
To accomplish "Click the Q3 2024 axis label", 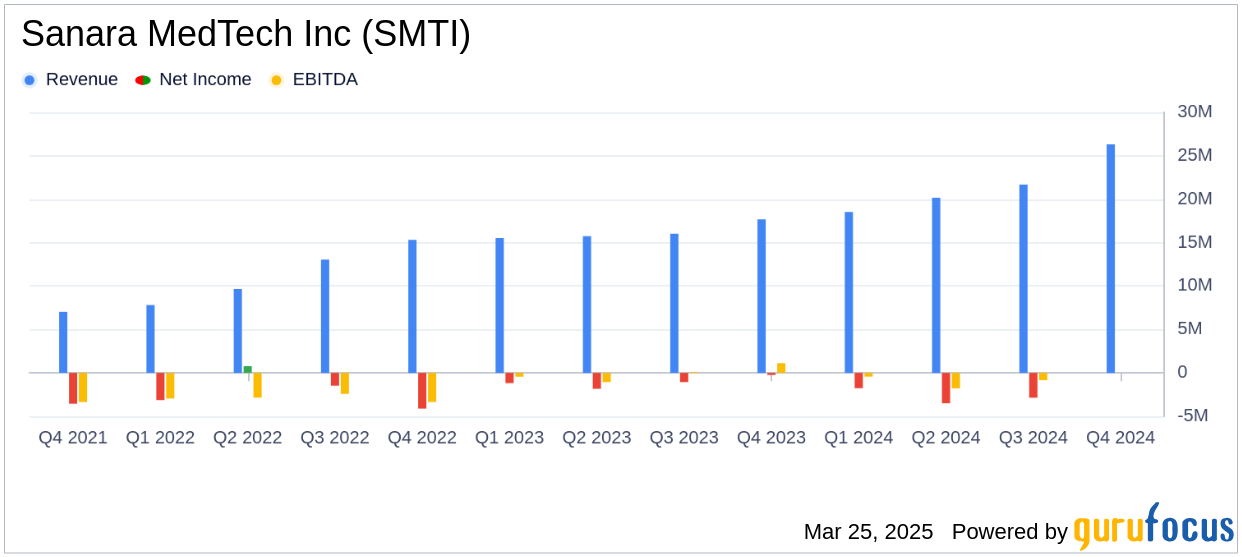I will [x=1033, y=438].
